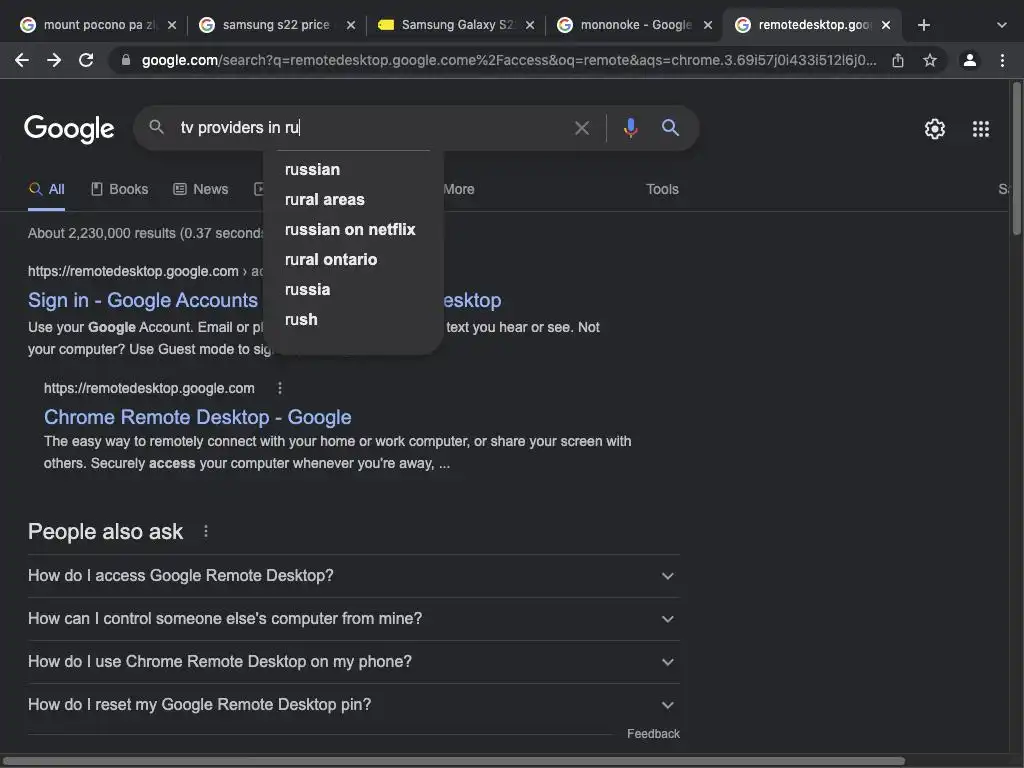Open Sign in - Google Accounts result
The image size is (1024, 768).
pos(143,300)
